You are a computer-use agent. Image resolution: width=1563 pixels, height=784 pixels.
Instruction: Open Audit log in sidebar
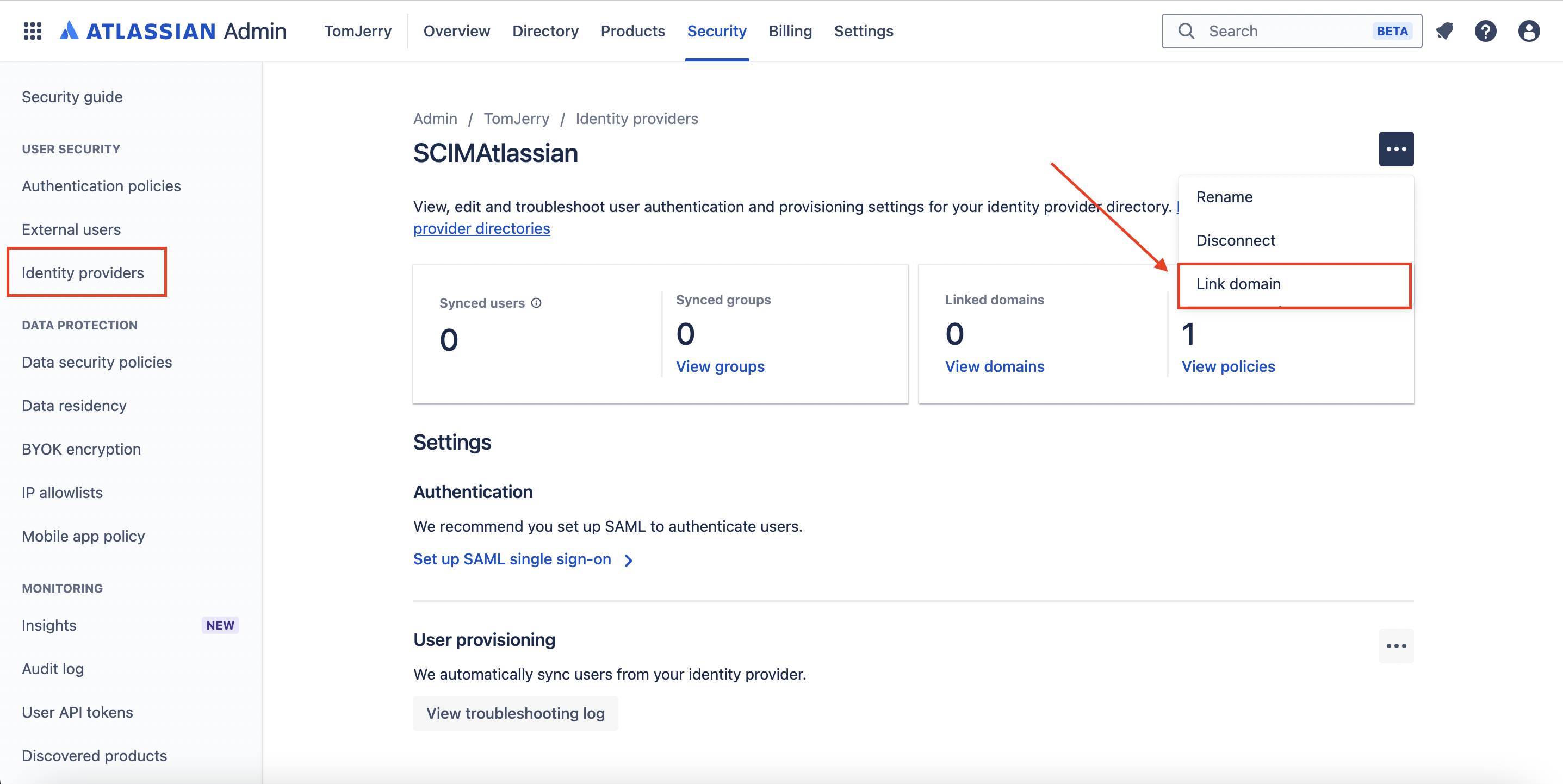[x=53, y=669]
